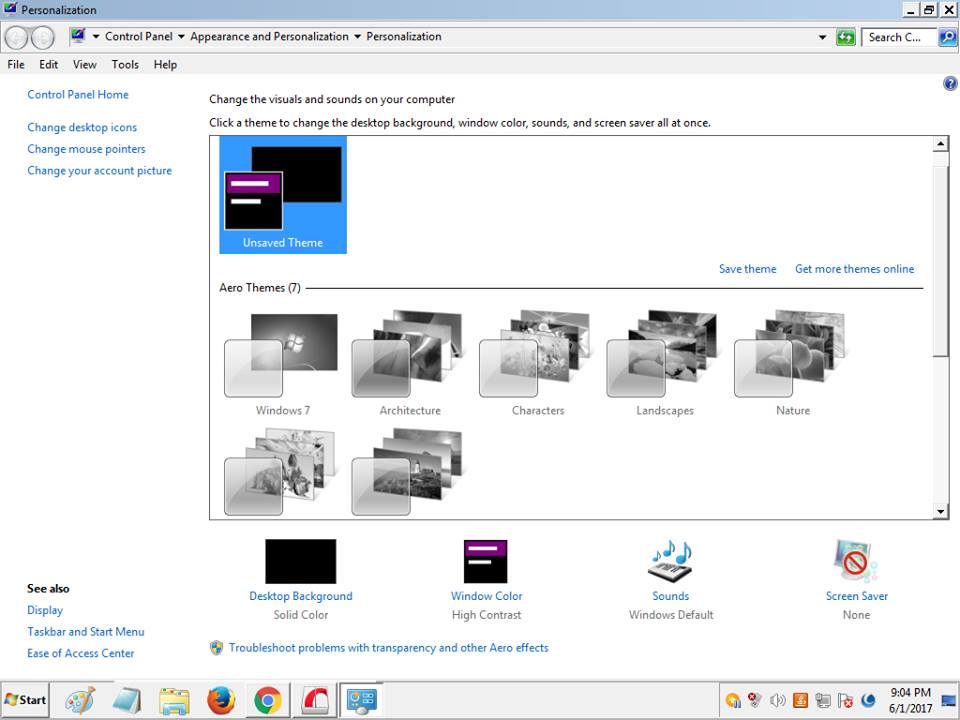Open the Start menu
The image size is (960, 720).
[x=25, y=700]
